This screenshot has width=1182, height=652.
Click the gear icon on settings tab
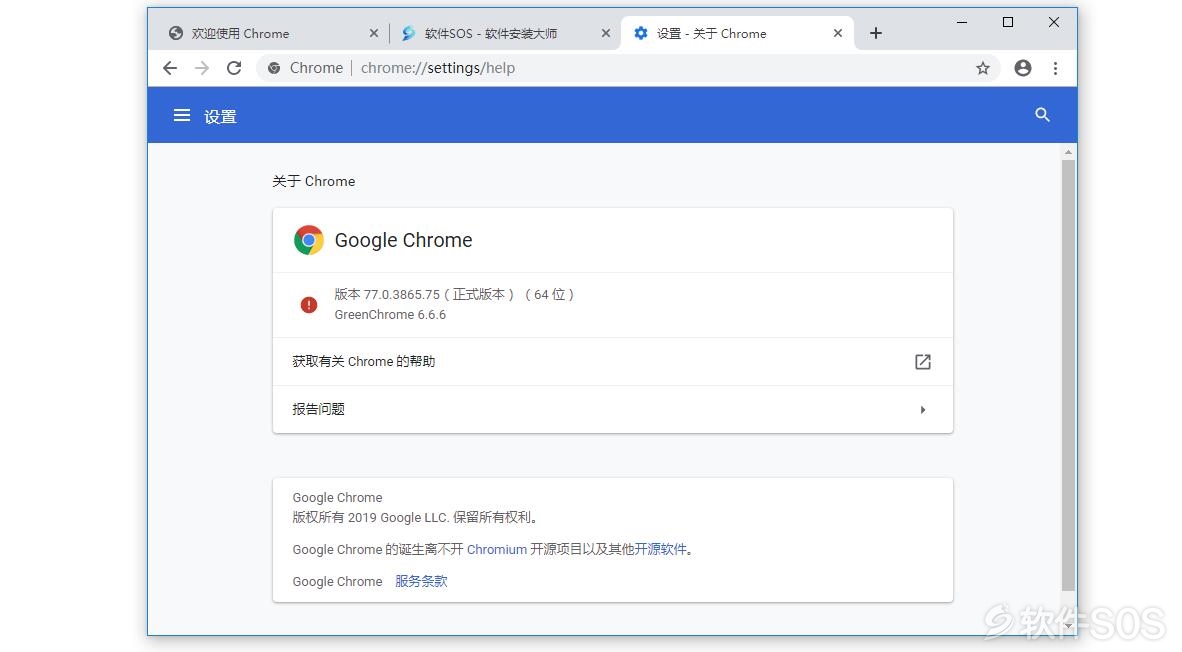pyautogui.click(x=641, y=33)
